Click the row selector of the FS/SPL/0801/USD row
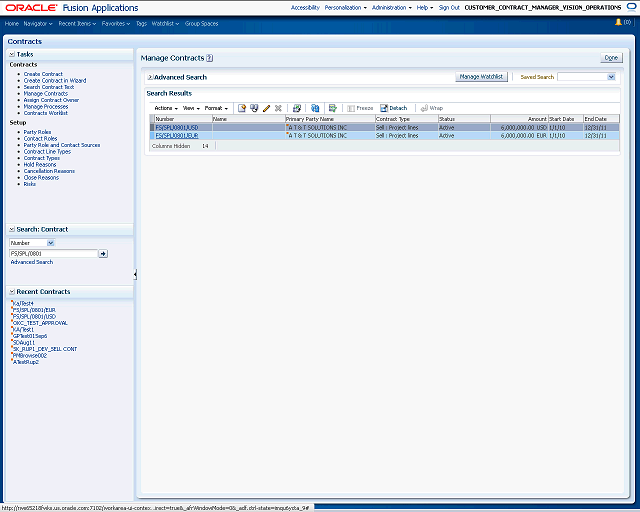This screenshot has width=640, height=512. coord(152,128)
